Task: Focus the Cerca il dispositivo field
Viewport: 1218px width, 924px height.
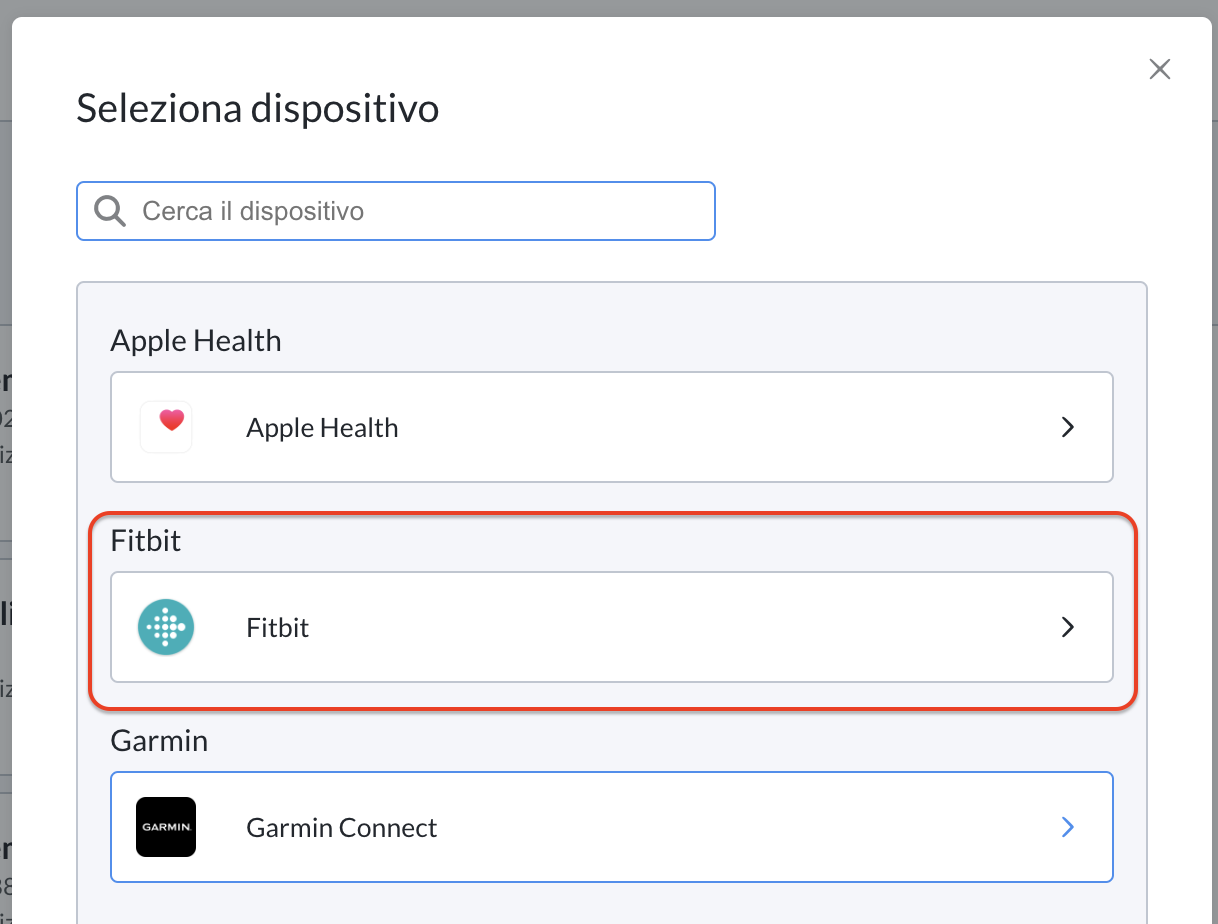Action: [396, 211]
